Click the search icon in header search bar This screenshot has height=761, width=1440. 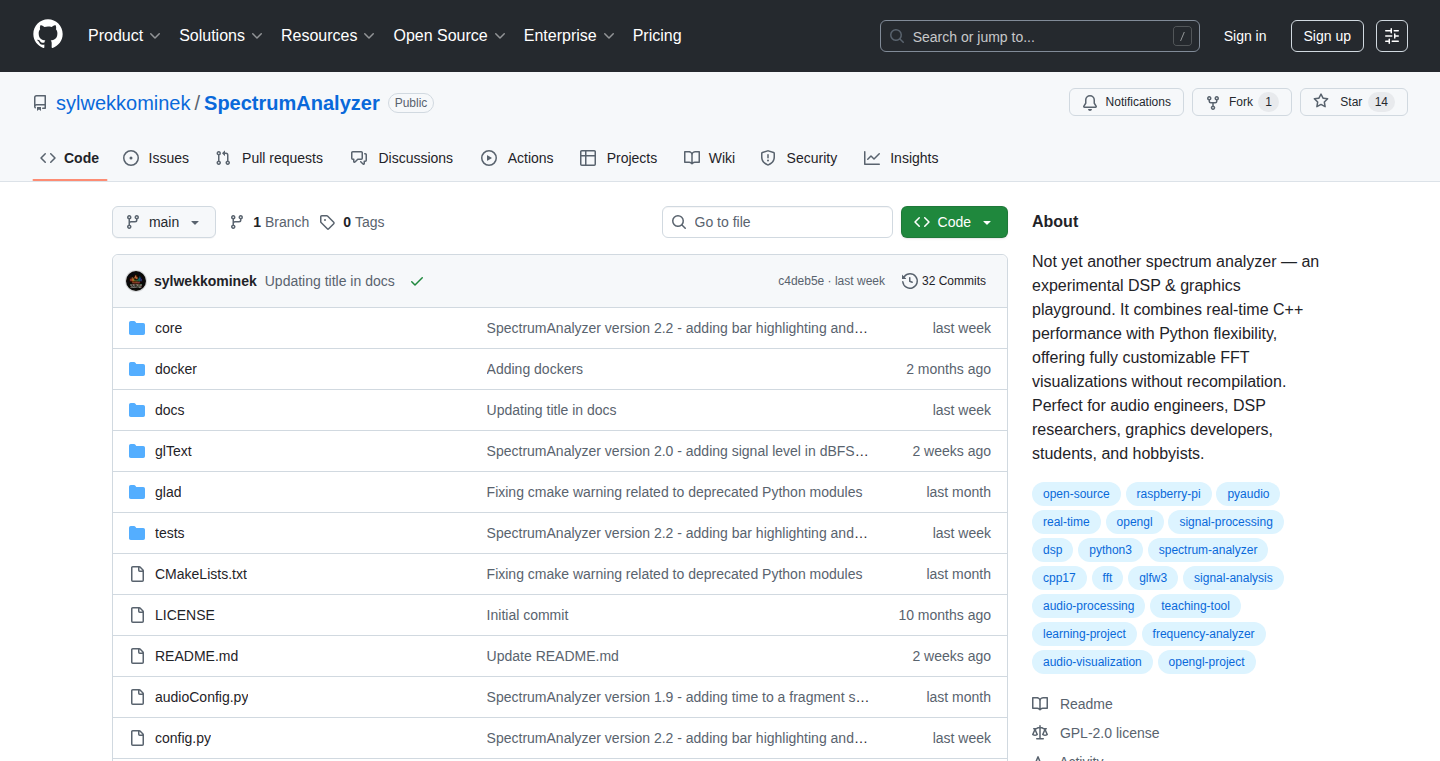point(898,37)
